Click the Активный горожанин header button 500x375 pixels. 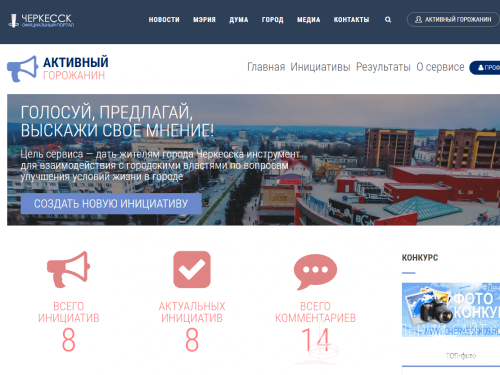point(453,20)
